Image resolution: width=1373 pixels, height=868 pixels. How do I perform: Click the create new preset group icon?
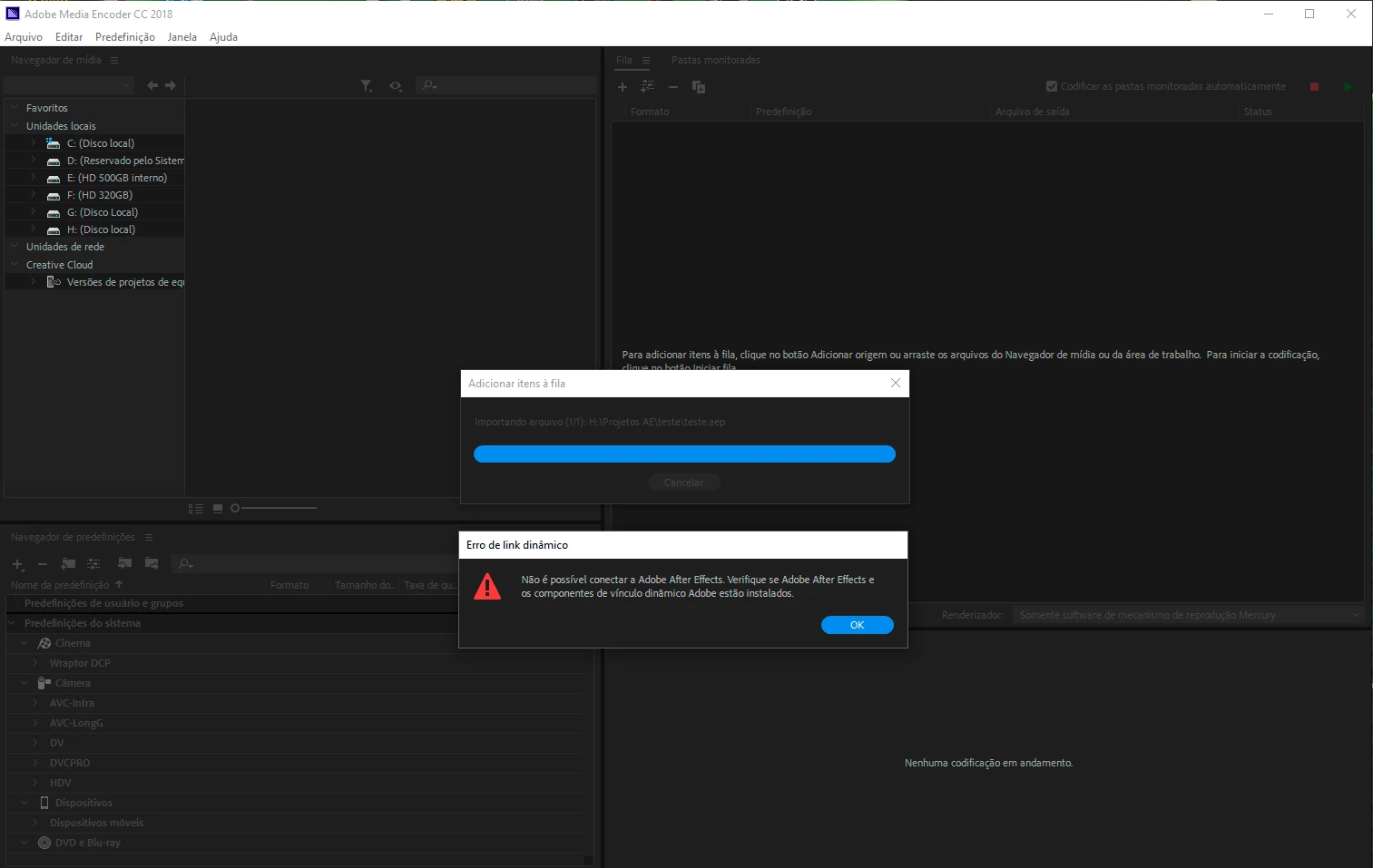point(68,564)
